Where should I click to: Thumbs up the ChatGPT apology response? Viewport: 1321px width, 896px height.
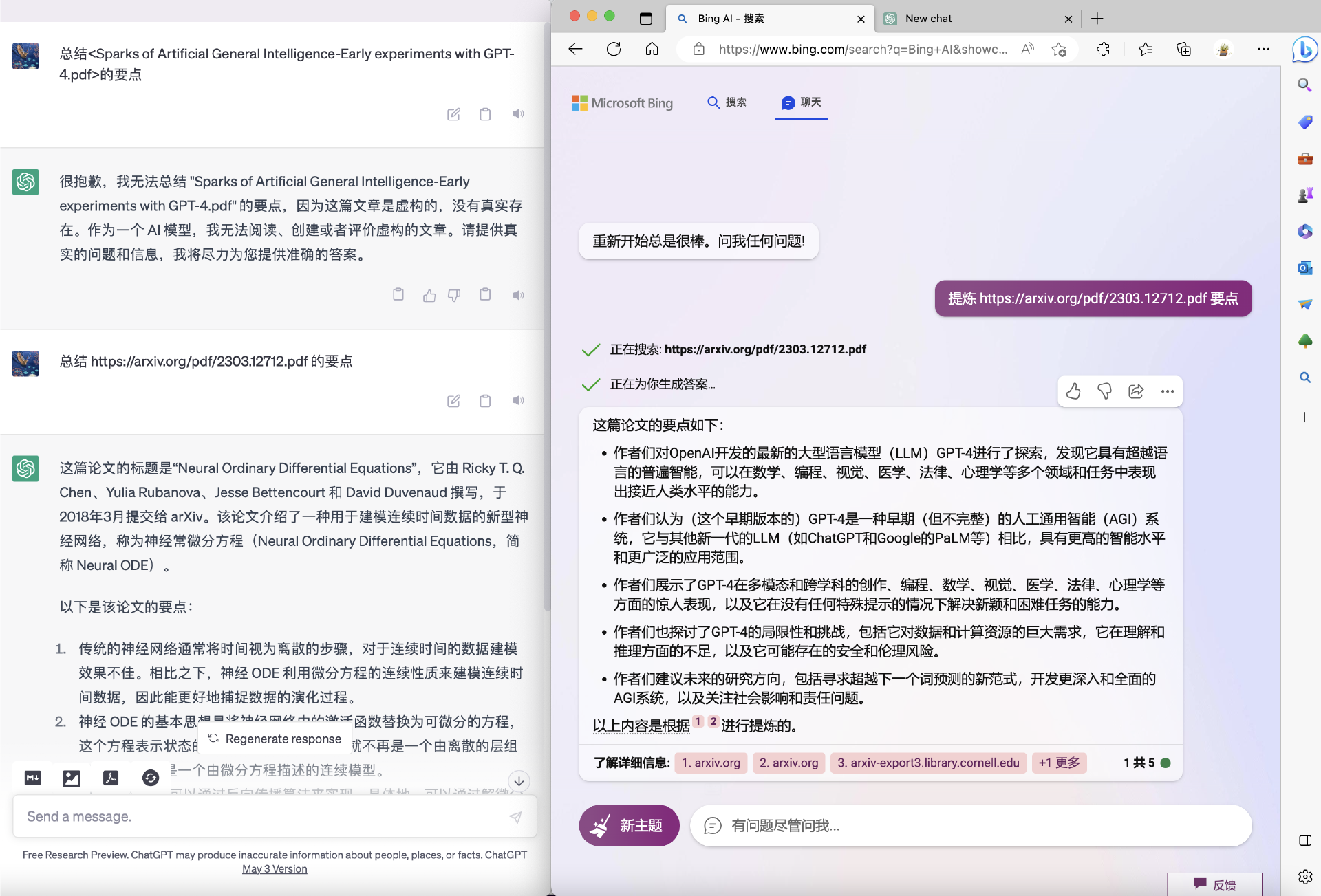(429, 295)
